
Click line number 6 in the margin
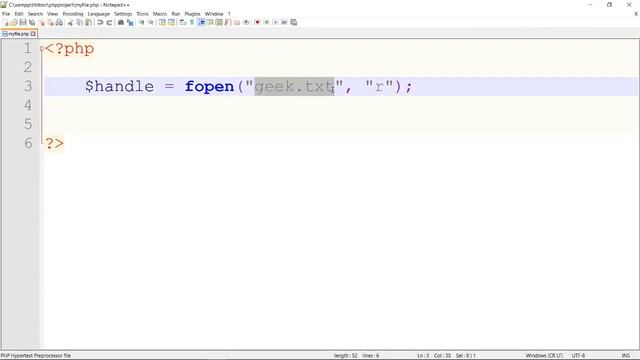click(x=27, y=143)
